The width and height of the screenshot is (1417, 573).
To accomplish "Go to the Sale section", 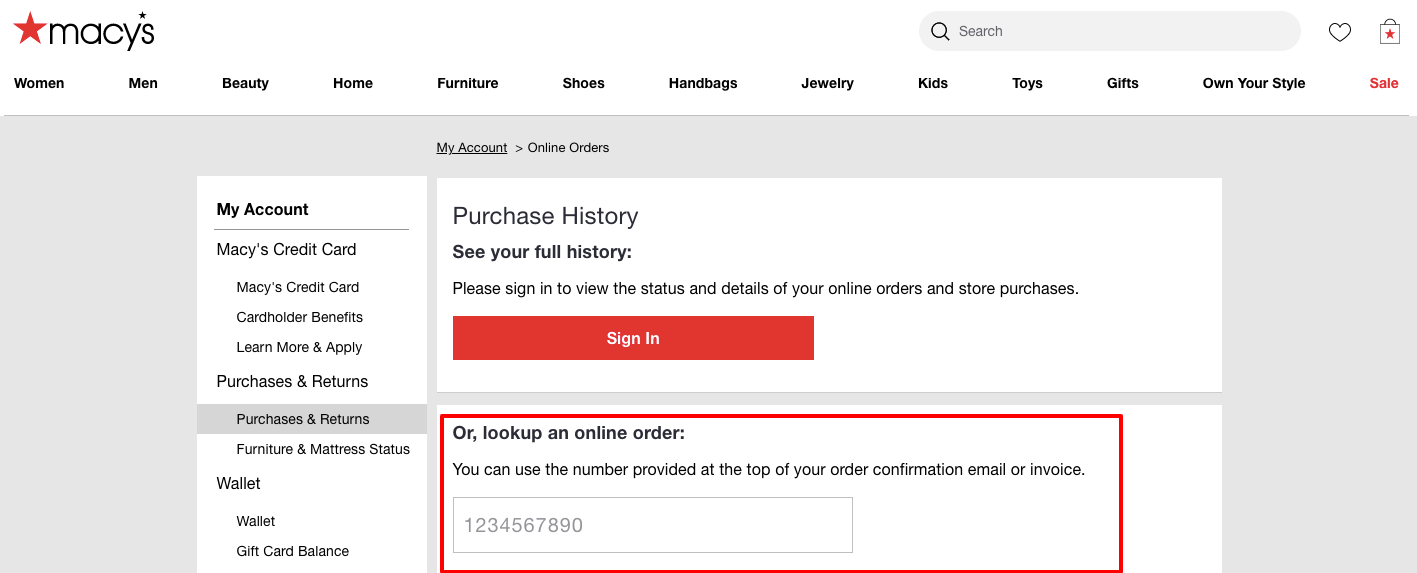I will (x=1384, y=83).
